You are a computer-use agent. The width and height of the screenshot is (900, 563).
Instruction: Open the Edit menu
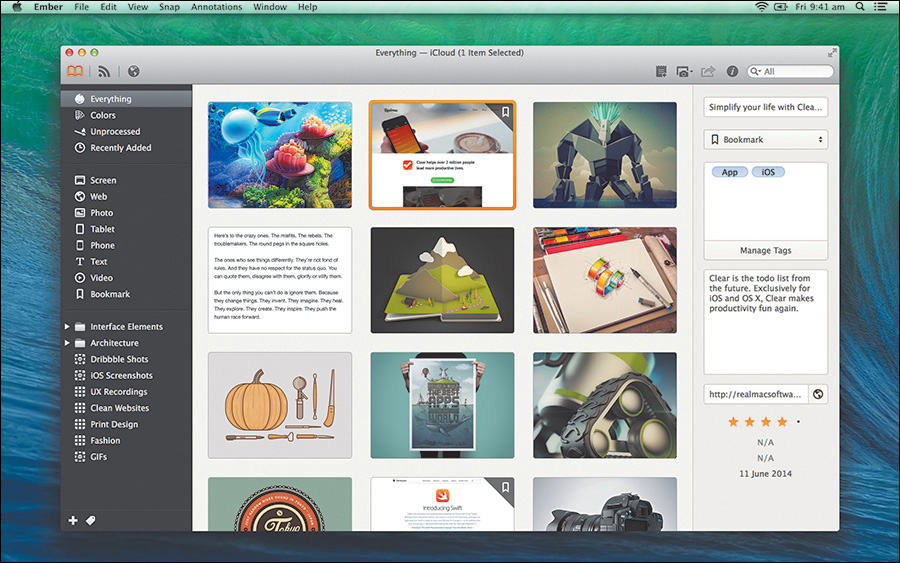(108, 7)
